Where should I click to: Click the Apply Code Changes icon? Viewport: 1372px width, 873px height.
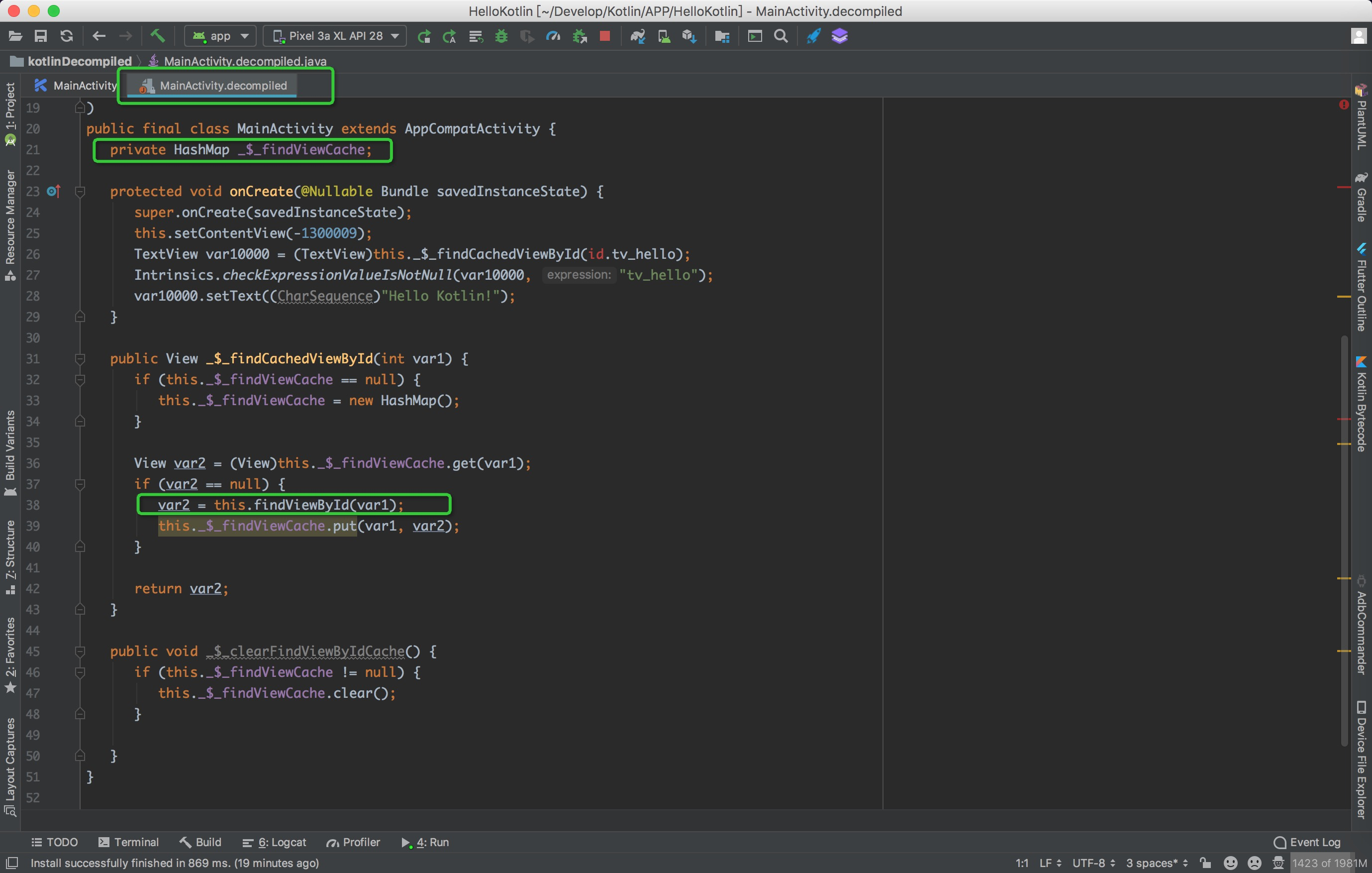pos(450,36)
